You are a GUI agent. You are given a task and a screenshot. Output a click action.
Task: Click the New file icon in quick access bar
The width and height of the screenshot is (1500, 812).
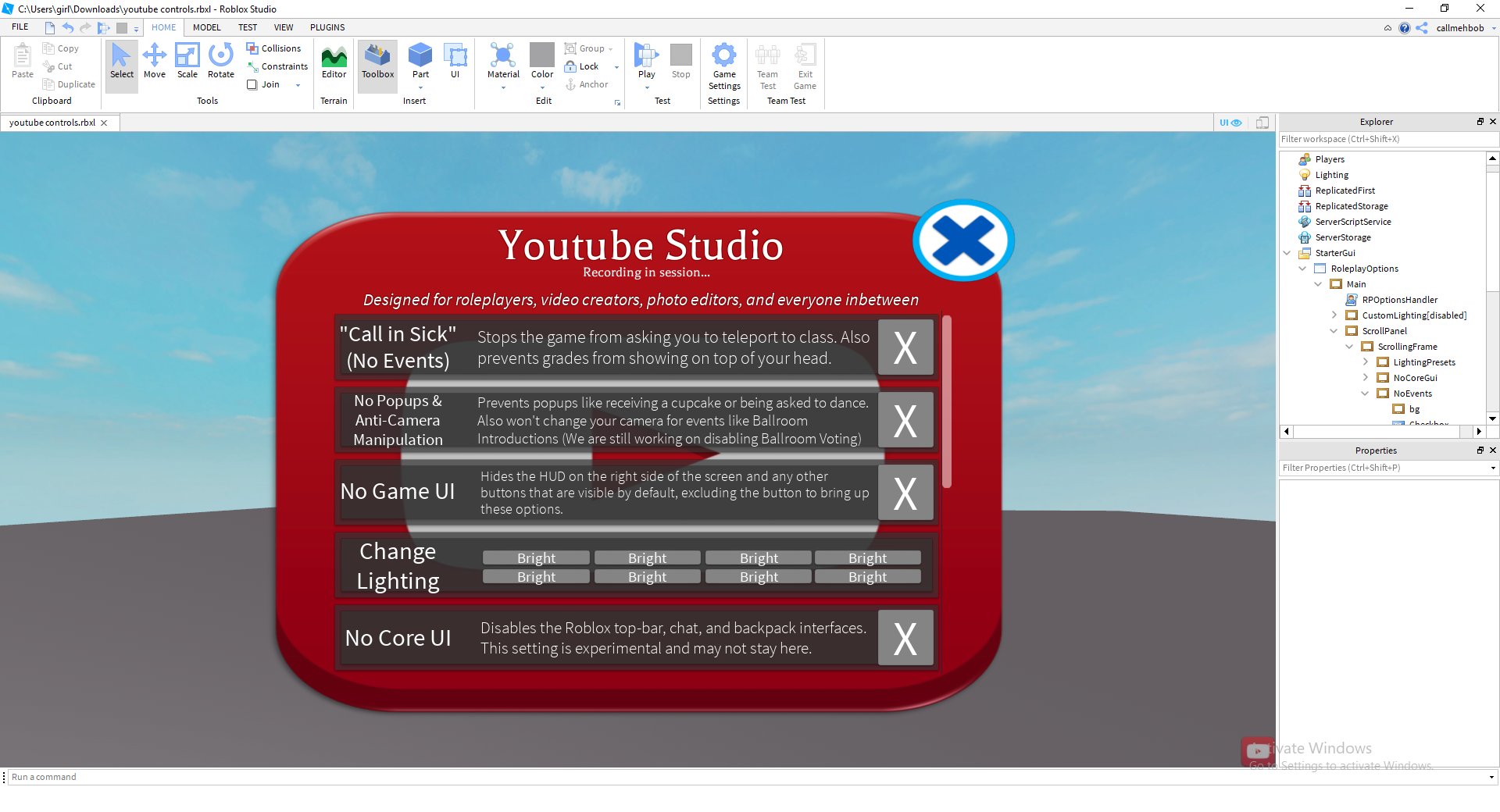[x=50, y=27]
